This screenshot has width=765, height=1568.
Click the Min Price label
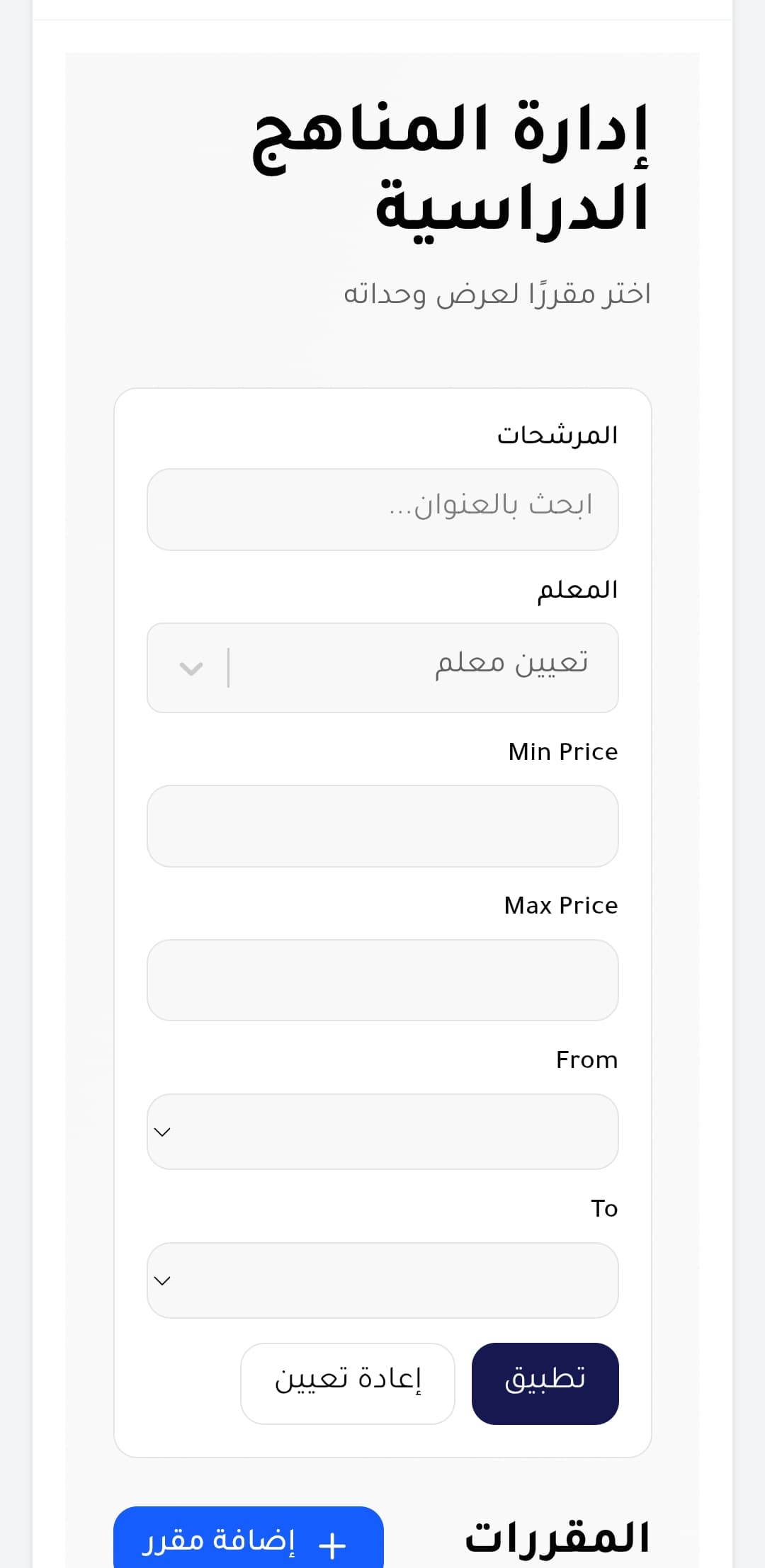tap(563, 751)
